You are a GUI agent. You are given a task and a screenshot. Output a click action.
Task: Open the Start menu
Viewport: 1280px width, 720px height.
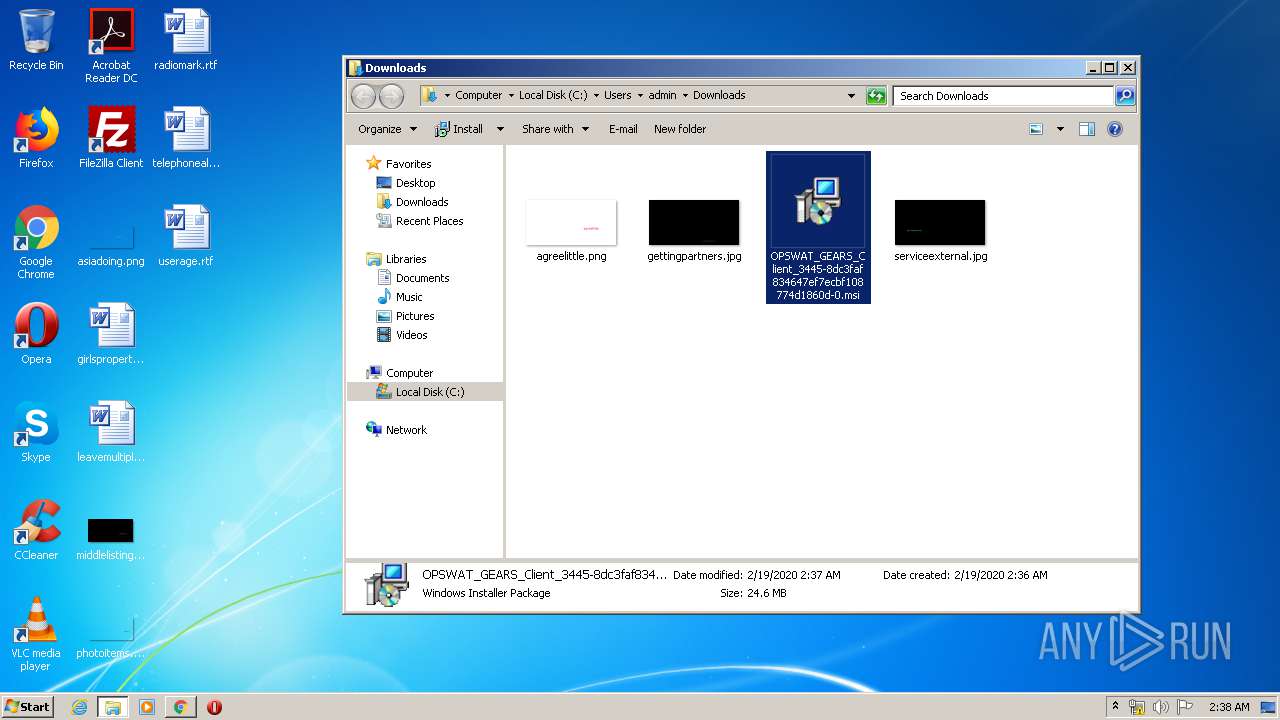[x=28, y=707]
